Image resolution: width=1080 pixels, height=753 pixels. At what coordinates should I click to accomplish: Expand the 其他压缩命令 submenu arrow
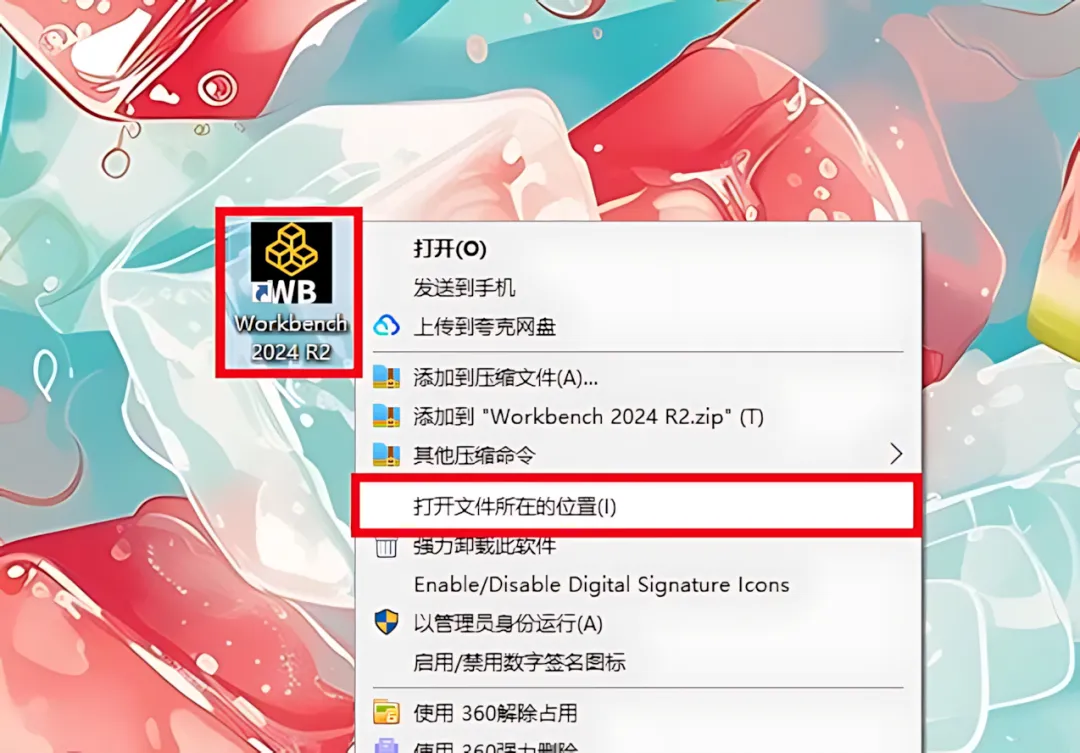coord(895,454)
